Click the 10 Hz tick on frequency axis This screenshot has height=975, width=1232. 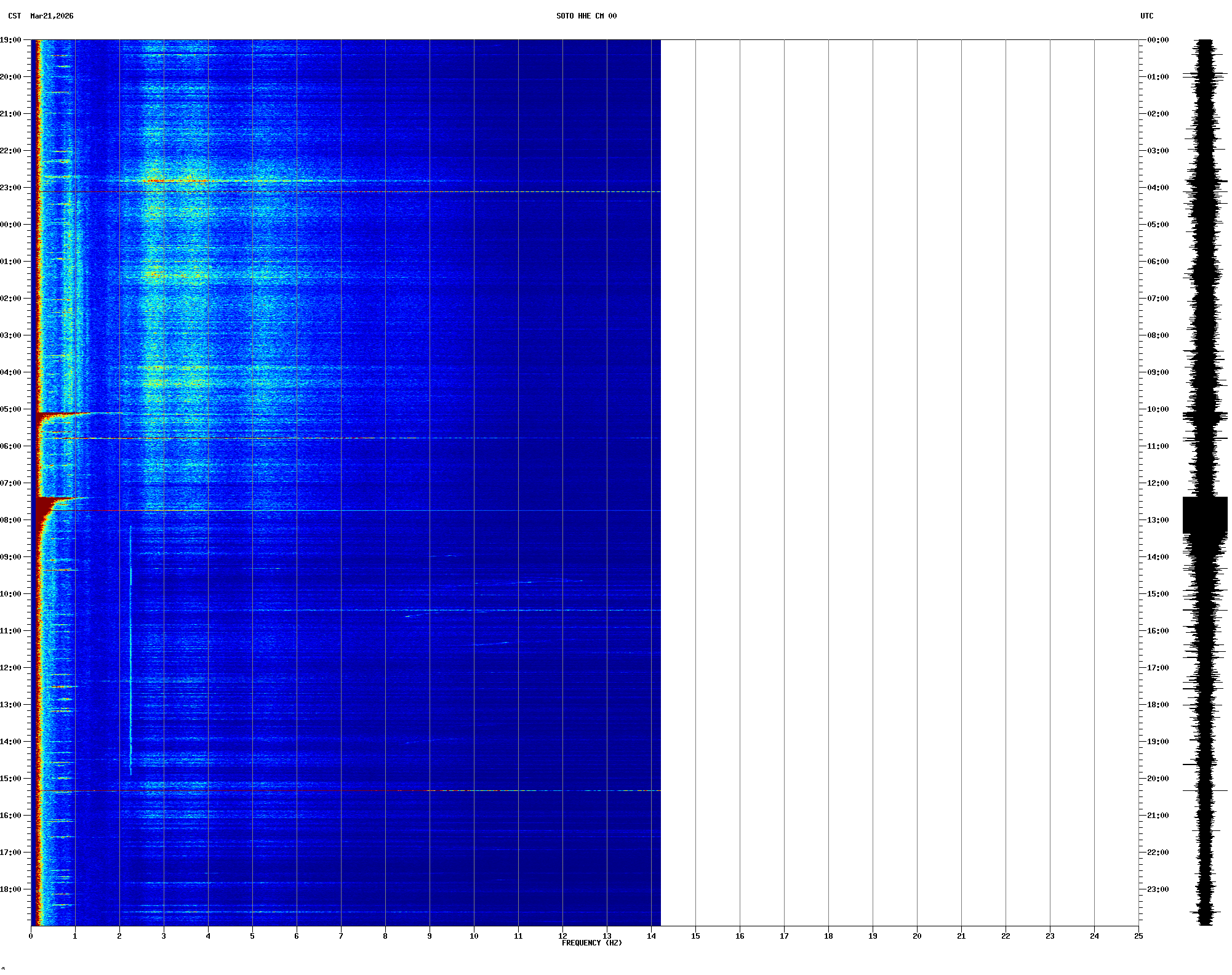(x=474, y=936)
